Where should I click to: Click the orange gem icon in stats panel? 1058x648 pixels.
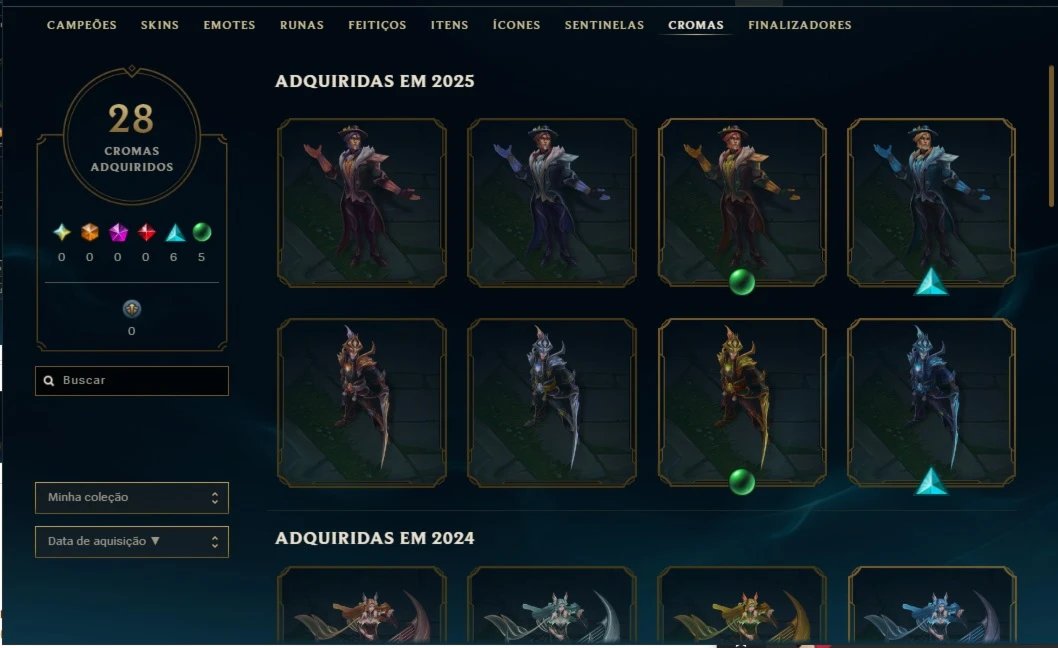tap(90, 233)
